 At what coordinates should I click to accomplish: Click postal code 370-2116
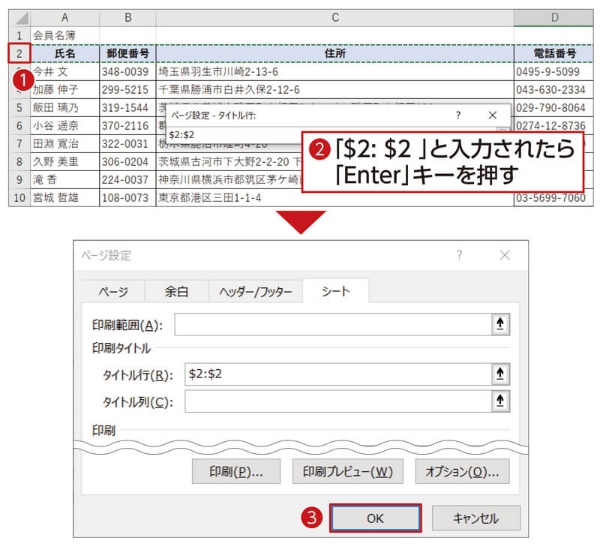click(x=128, y=126)
